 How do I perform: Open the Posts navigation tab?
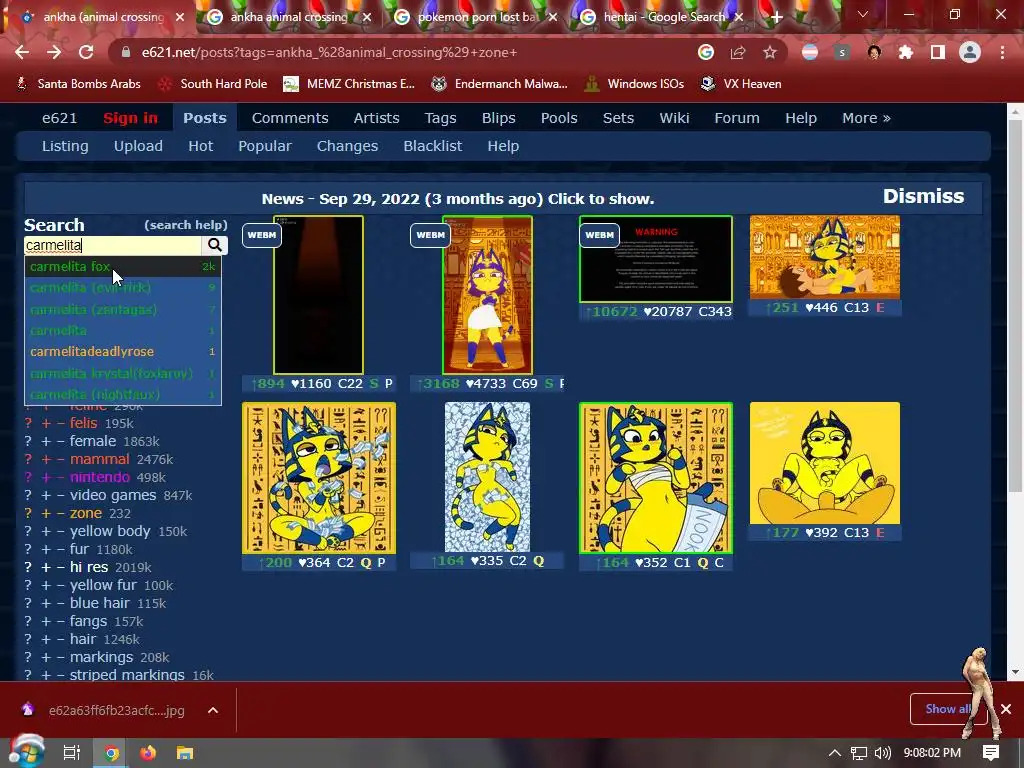pyautogui.click(x=204, y=118)
